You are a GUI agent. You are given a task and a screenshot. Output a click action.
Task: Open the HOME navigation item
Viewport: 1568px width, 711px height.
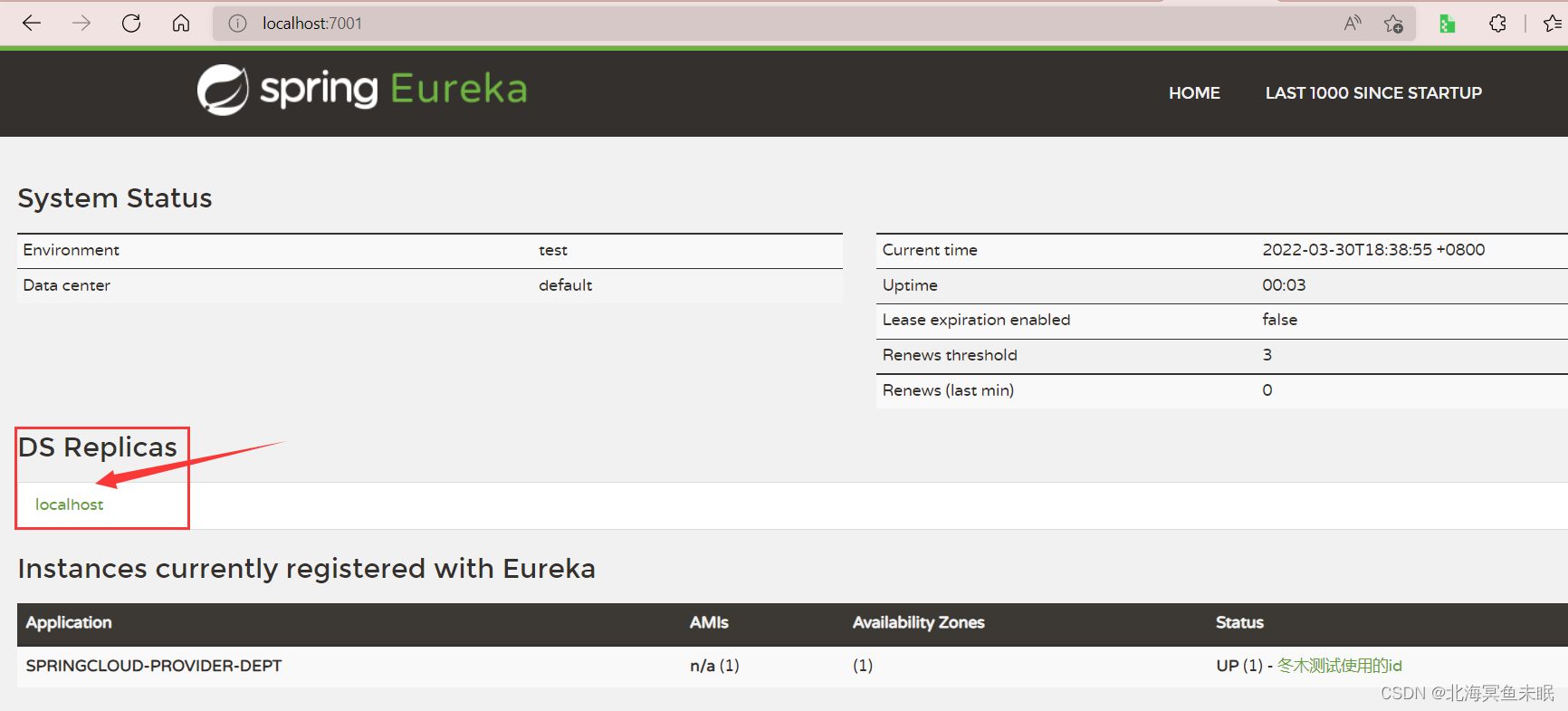(1194, 93)
